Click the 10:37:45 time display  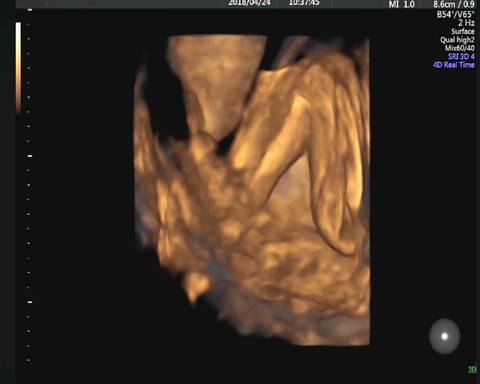[304, 3]
